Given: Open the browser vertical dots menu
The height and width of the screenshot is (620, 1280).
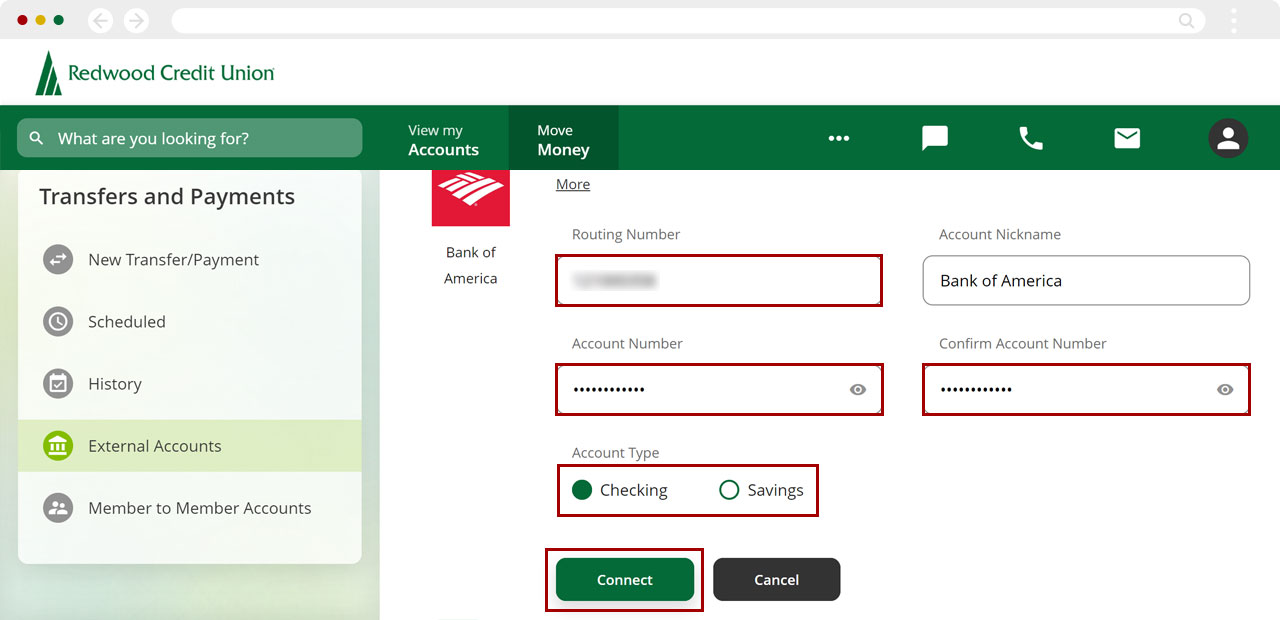Looking at the screenshot, I should pyautogui.click(x=1234, y=20).
